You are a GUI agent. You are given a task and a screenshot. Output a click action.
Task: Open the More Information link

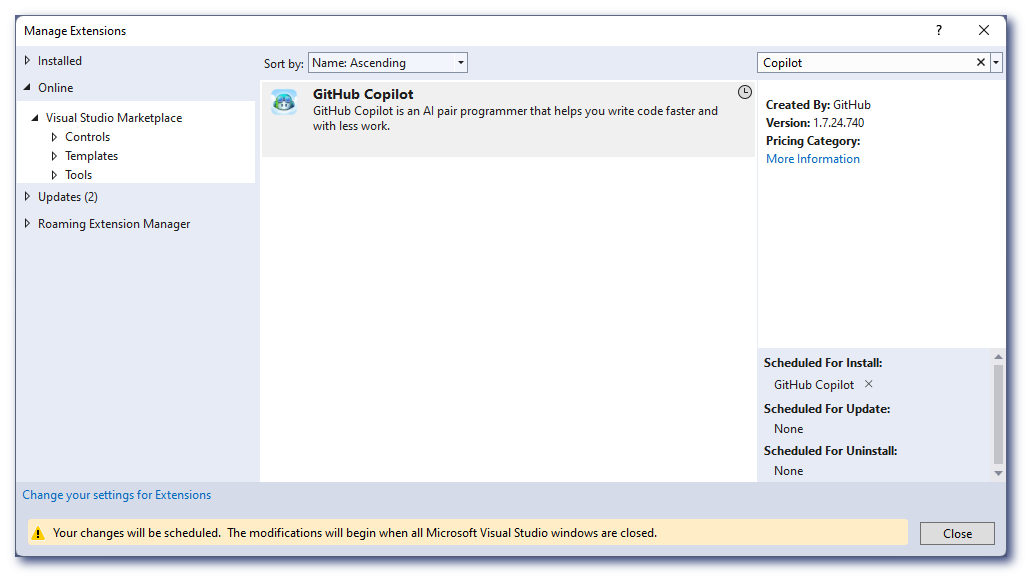click(813, 159)
